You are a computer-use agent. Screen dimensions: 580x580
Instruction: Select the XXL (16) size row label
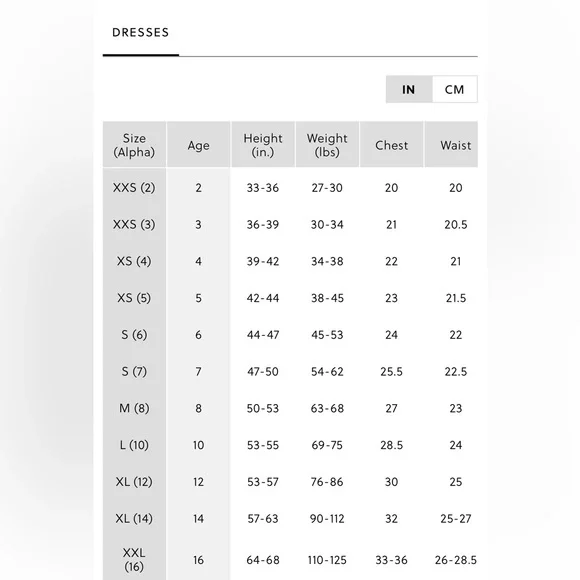(x=134, y=560)
